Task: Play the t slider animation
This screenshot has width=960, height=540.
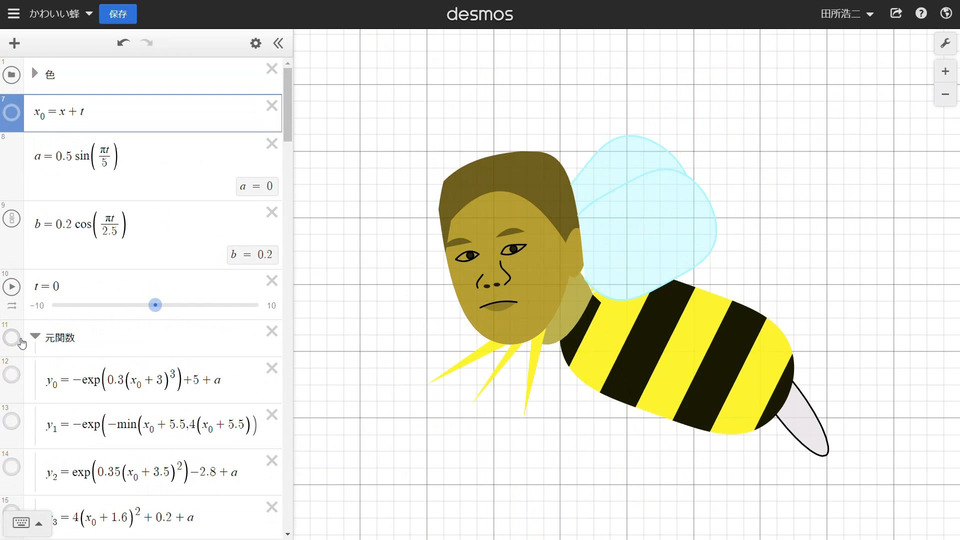Action: (x=11, y=287)
